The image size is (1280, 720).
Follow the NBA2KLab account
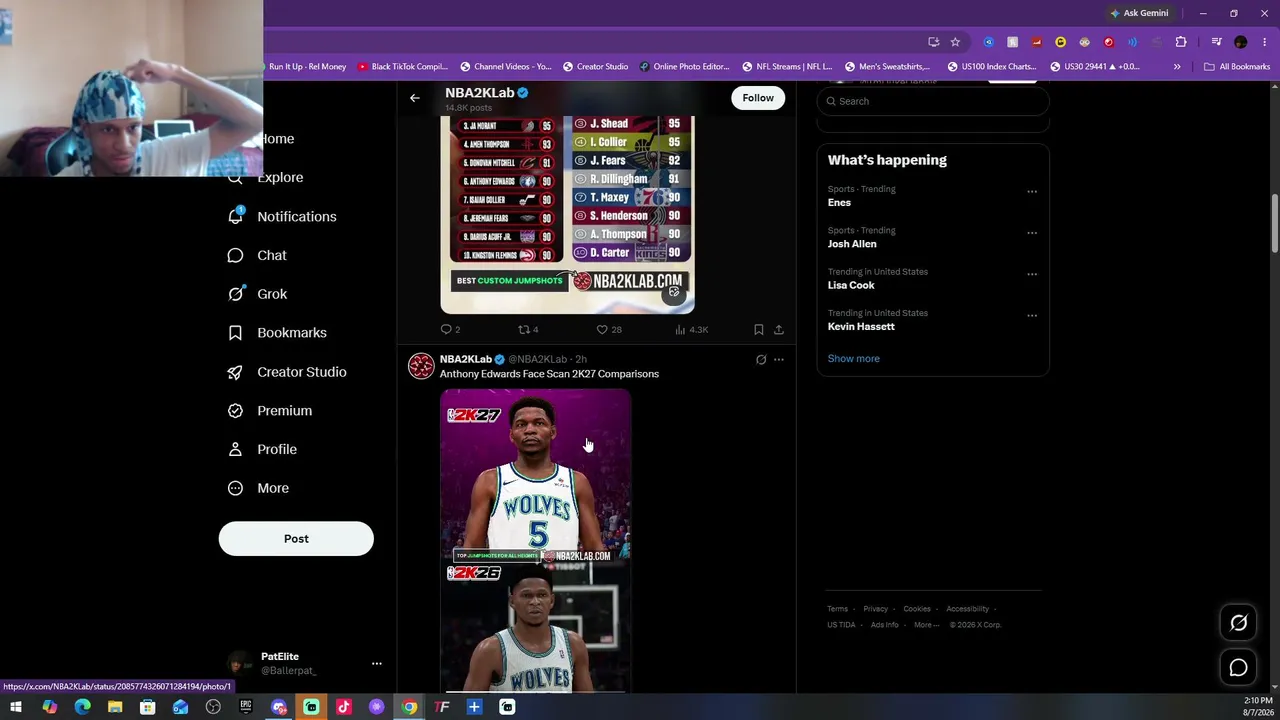pyautogui.click(x=758, y=98)
